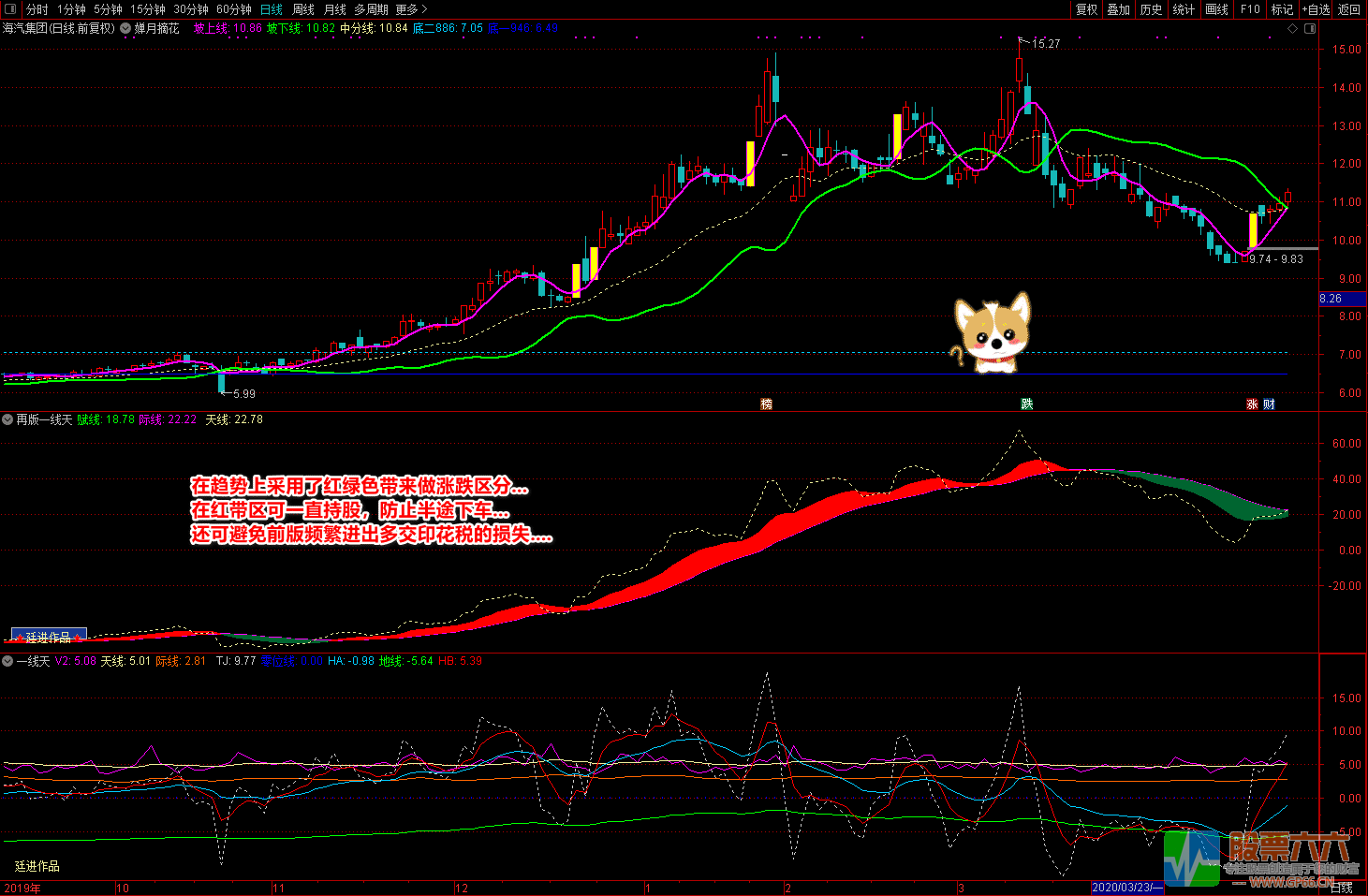Toggle 复权 price adjustment
This screenshot has height=896, width=1368.
[1086, 9]
